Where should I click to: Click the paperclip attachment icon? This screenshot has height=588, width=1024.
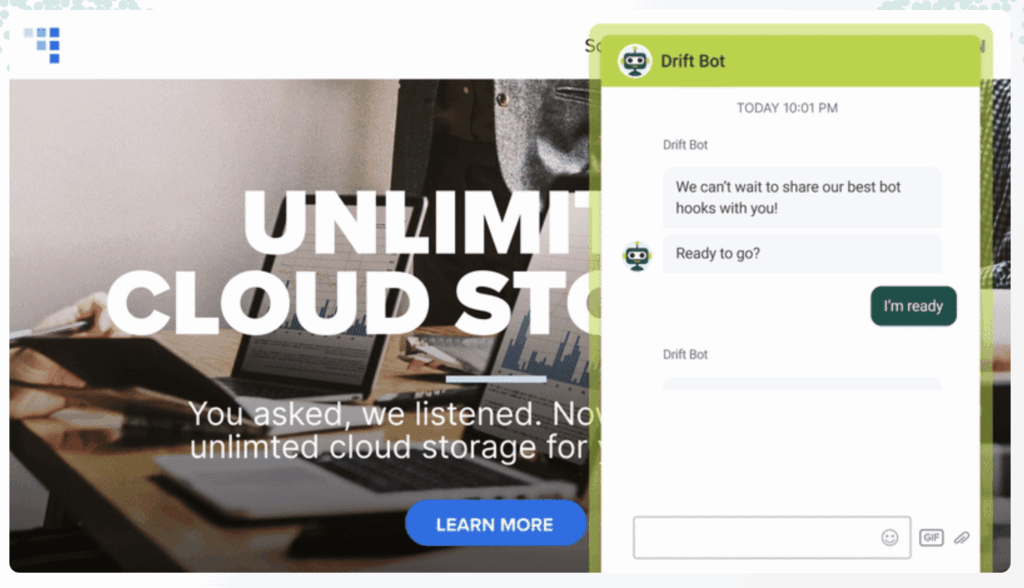point(962,537)
